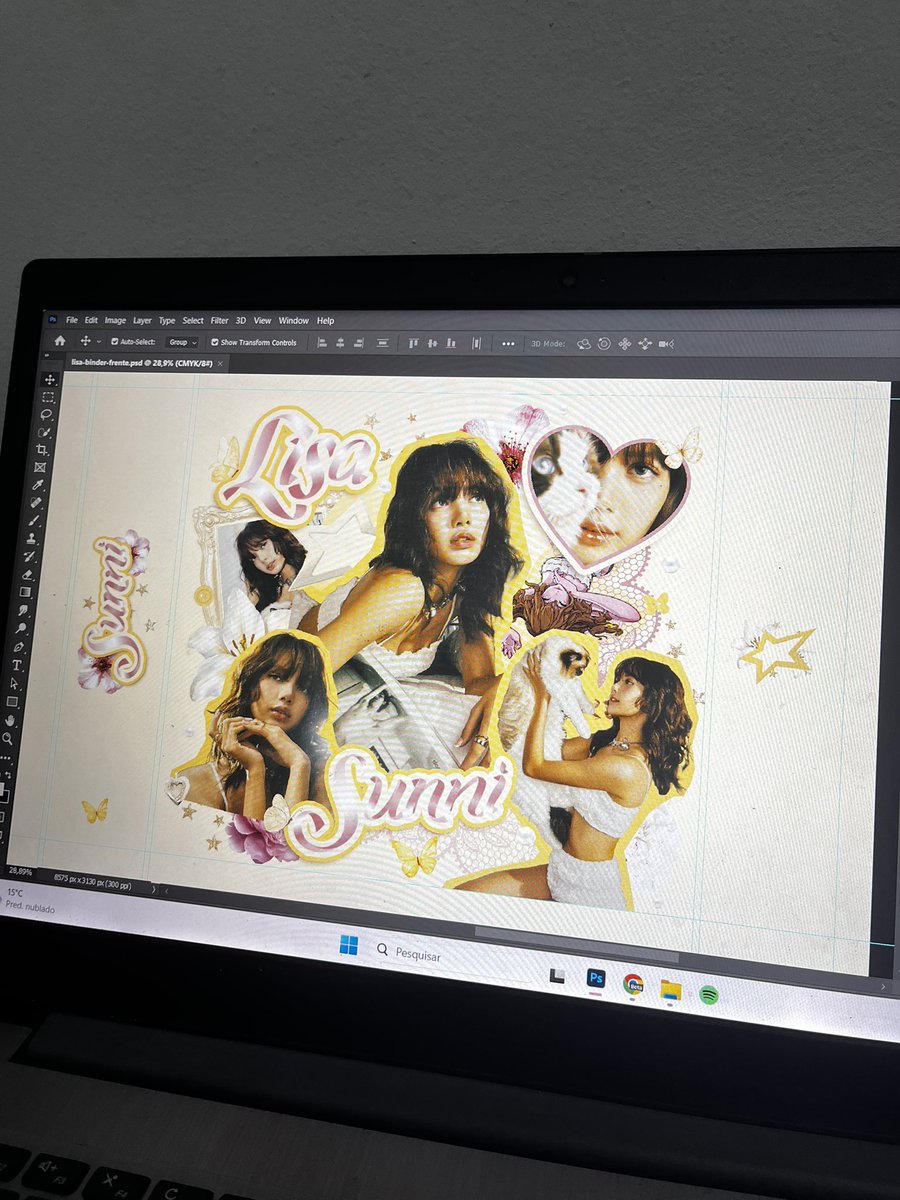Click the 3D zoom video camera icon
This screenshot has height=1200, width=900.
coord(667,344)
